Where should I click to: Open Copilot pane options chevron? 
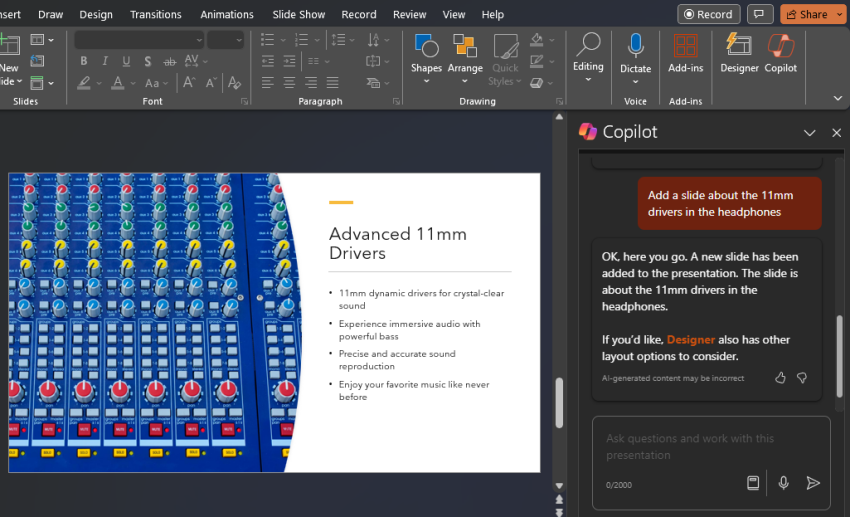pyautogui.click(x=809, y=133)
